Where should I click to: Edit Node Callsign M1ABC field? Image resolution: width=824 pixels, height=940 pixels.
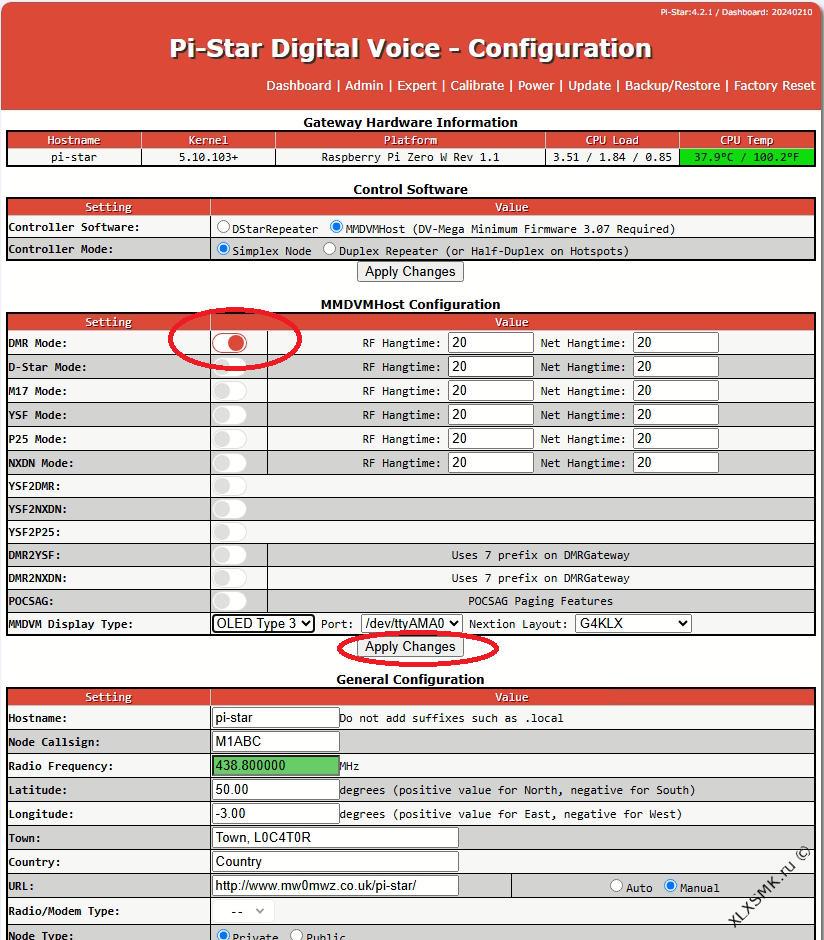tap(276, 742)
